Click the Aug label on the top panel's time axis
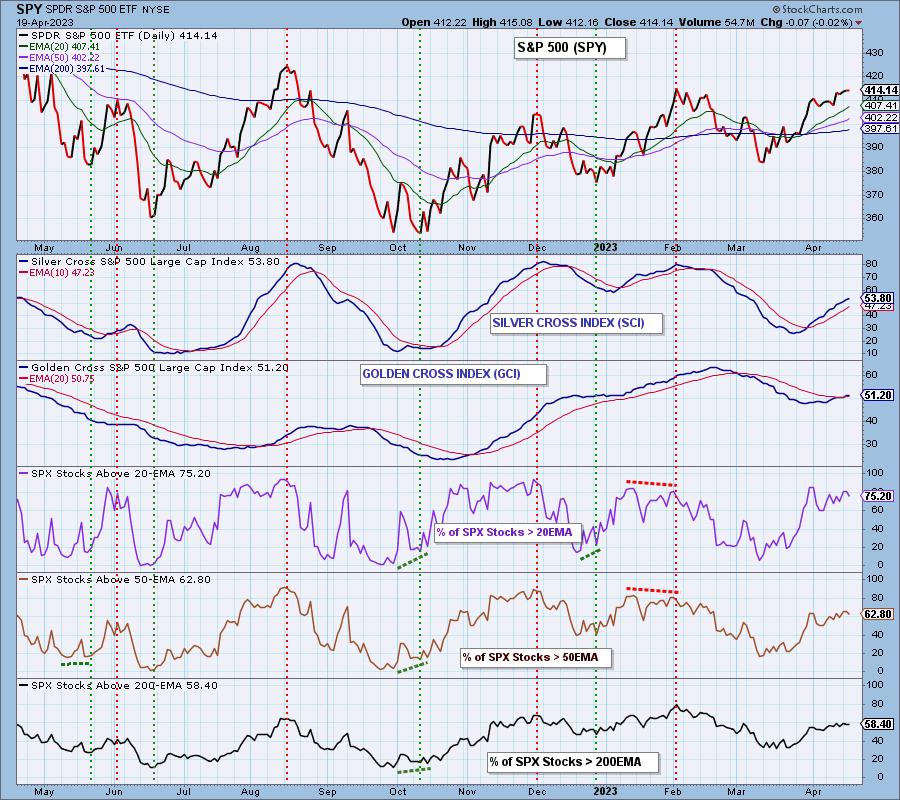 250,248
